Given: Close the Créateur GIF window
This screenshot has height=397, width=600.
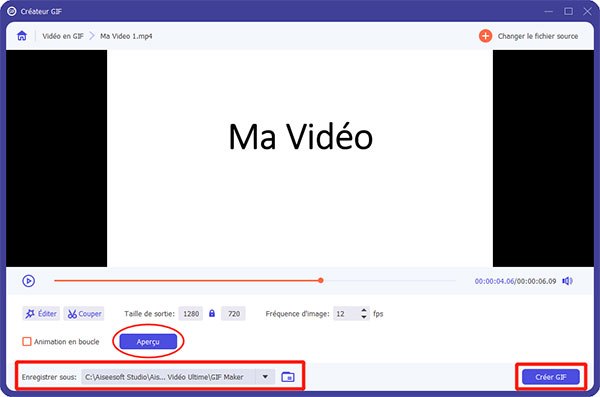Looking at the screenshot, I should pyautogui.click(x=587, y=11).
